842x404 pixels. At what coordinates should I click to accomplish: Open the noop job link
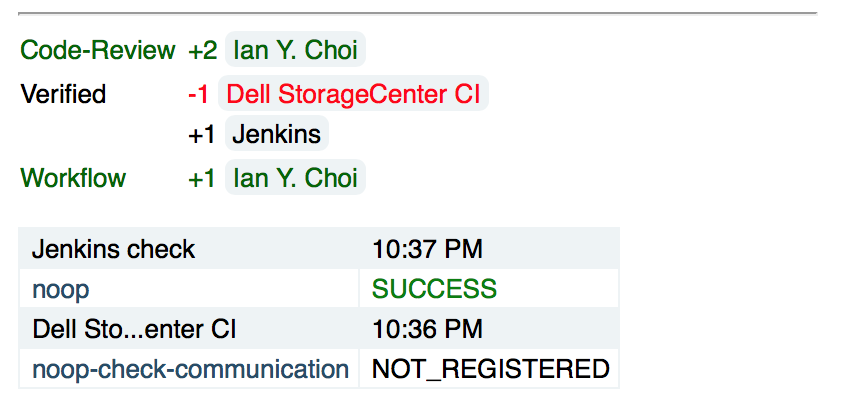click(x=60, y=289)
